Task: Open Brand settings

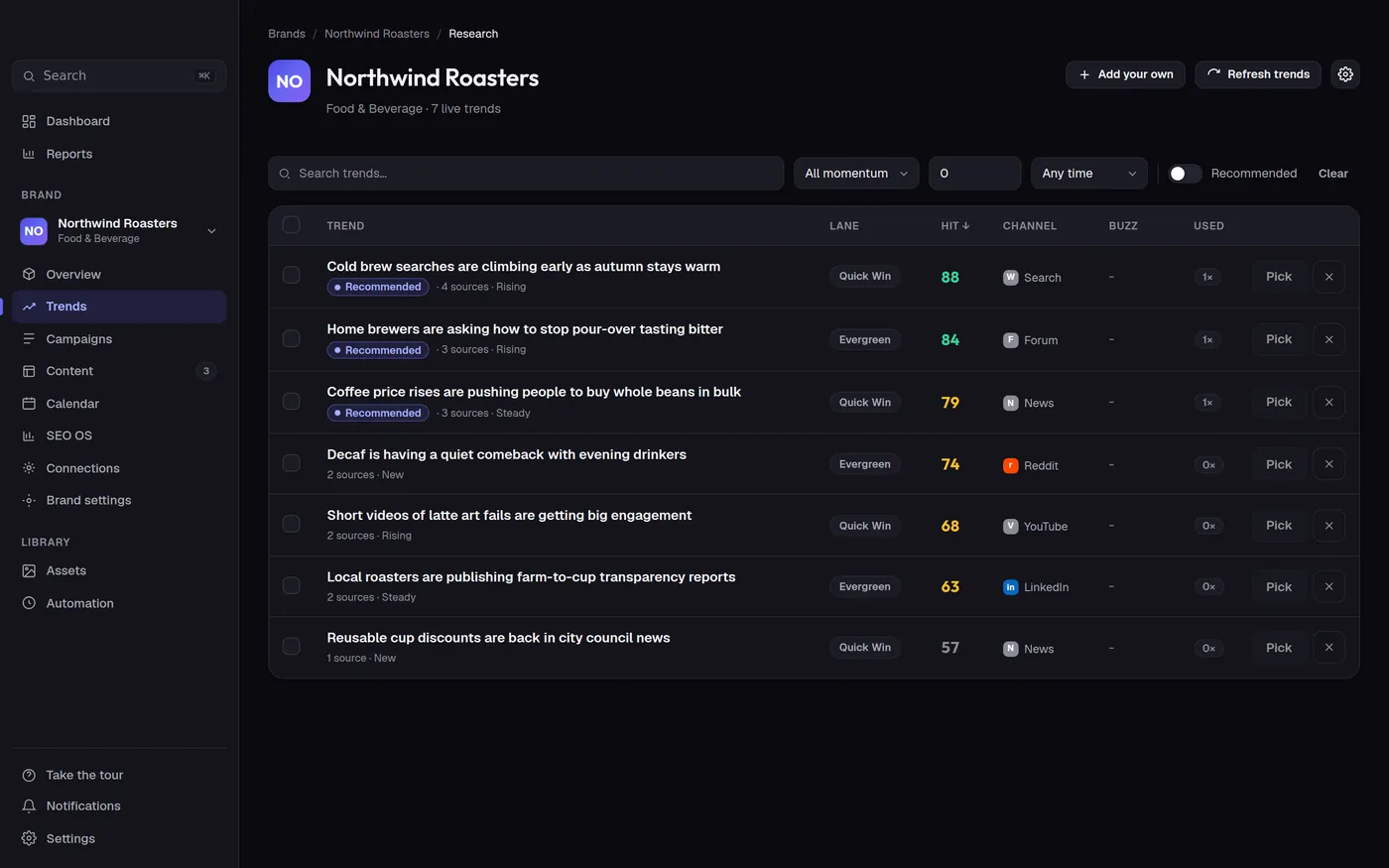Action: point(119,500)
